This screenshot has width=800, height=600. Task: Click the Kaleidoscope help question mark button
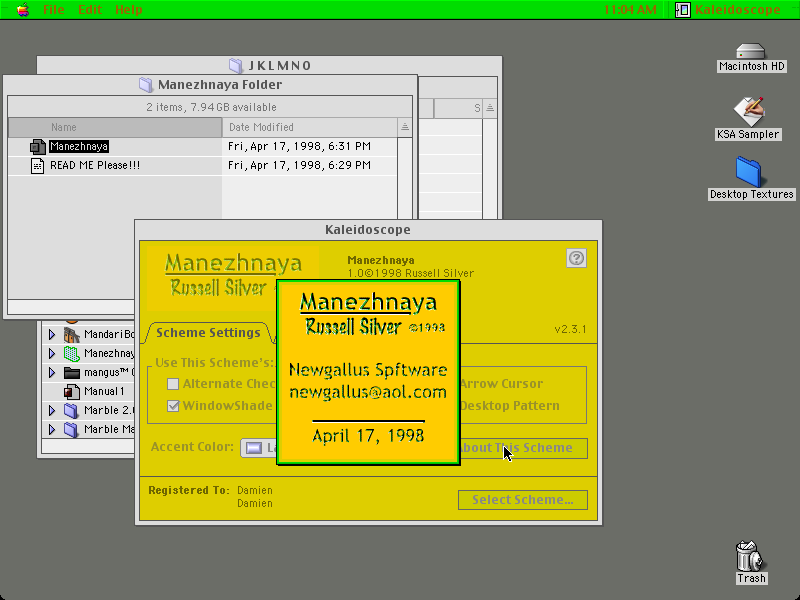tap(576, 258)
